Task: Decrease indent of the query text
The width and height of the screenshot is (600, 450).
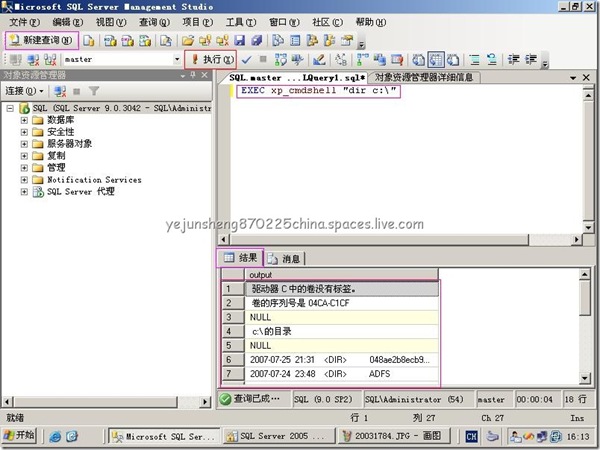Action: [x=513, y=60]
